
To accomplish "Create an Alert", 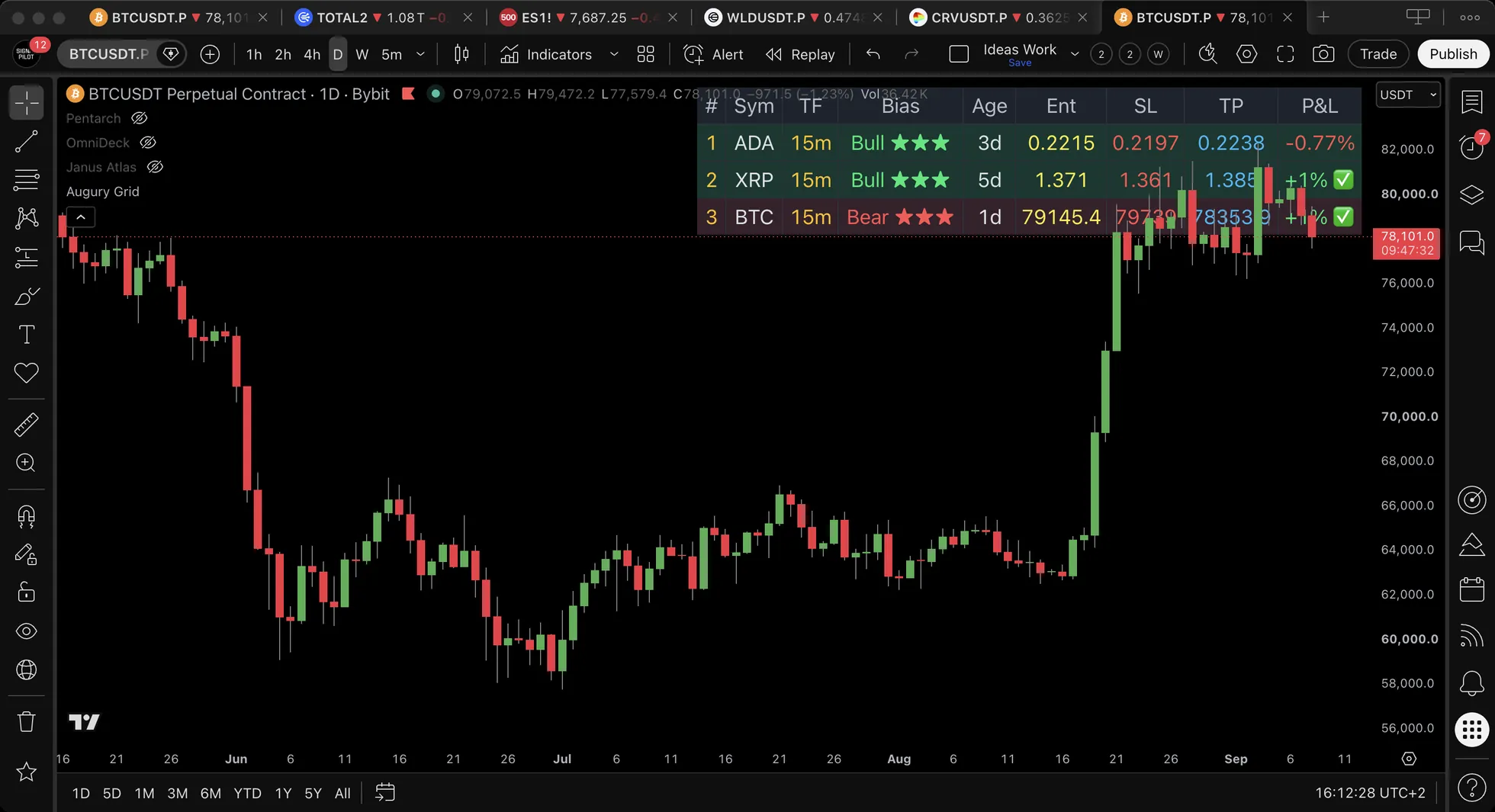I will [x=713, y=54].
